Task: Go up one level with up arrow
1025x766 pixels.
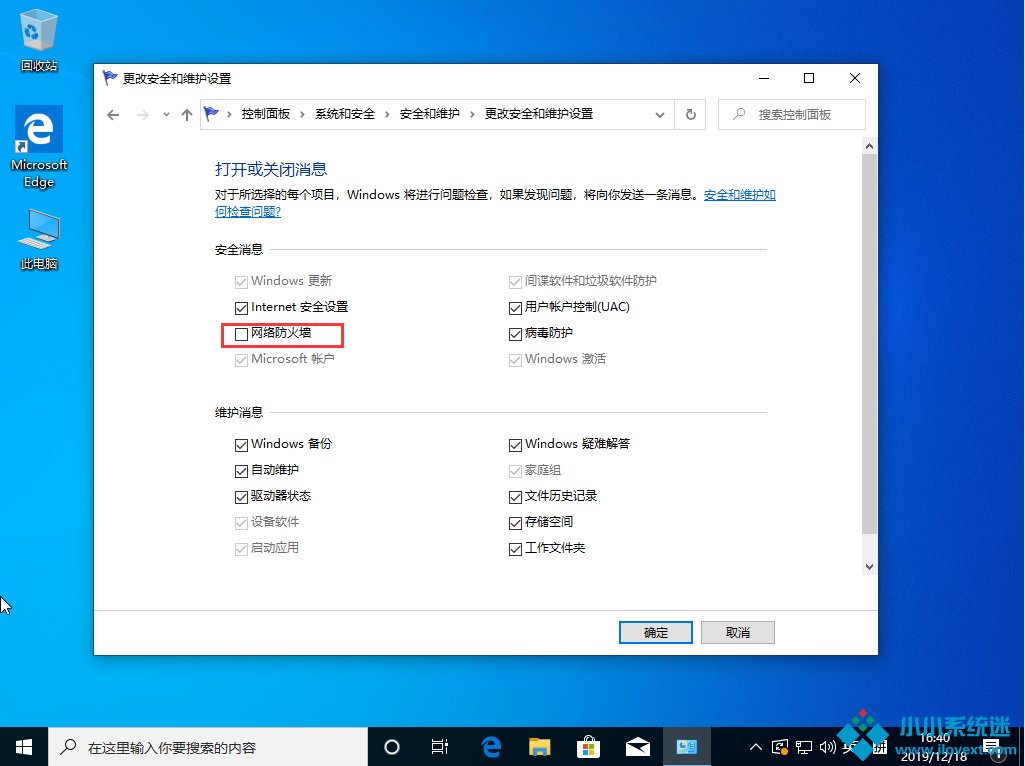Action: (x=187, y=115)
